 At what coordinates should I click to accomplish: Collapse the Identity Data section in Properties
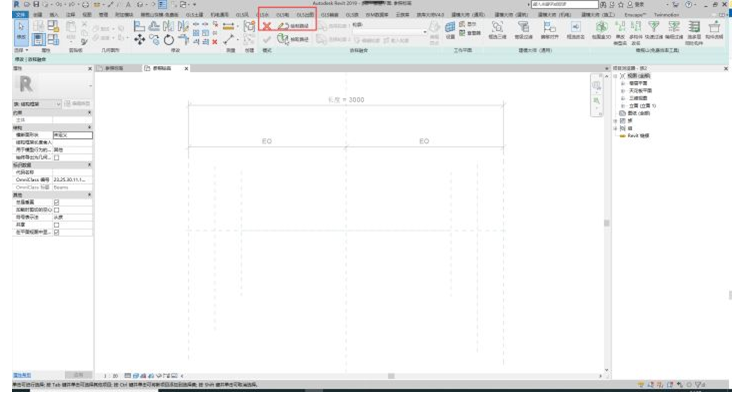coord(89,165)
